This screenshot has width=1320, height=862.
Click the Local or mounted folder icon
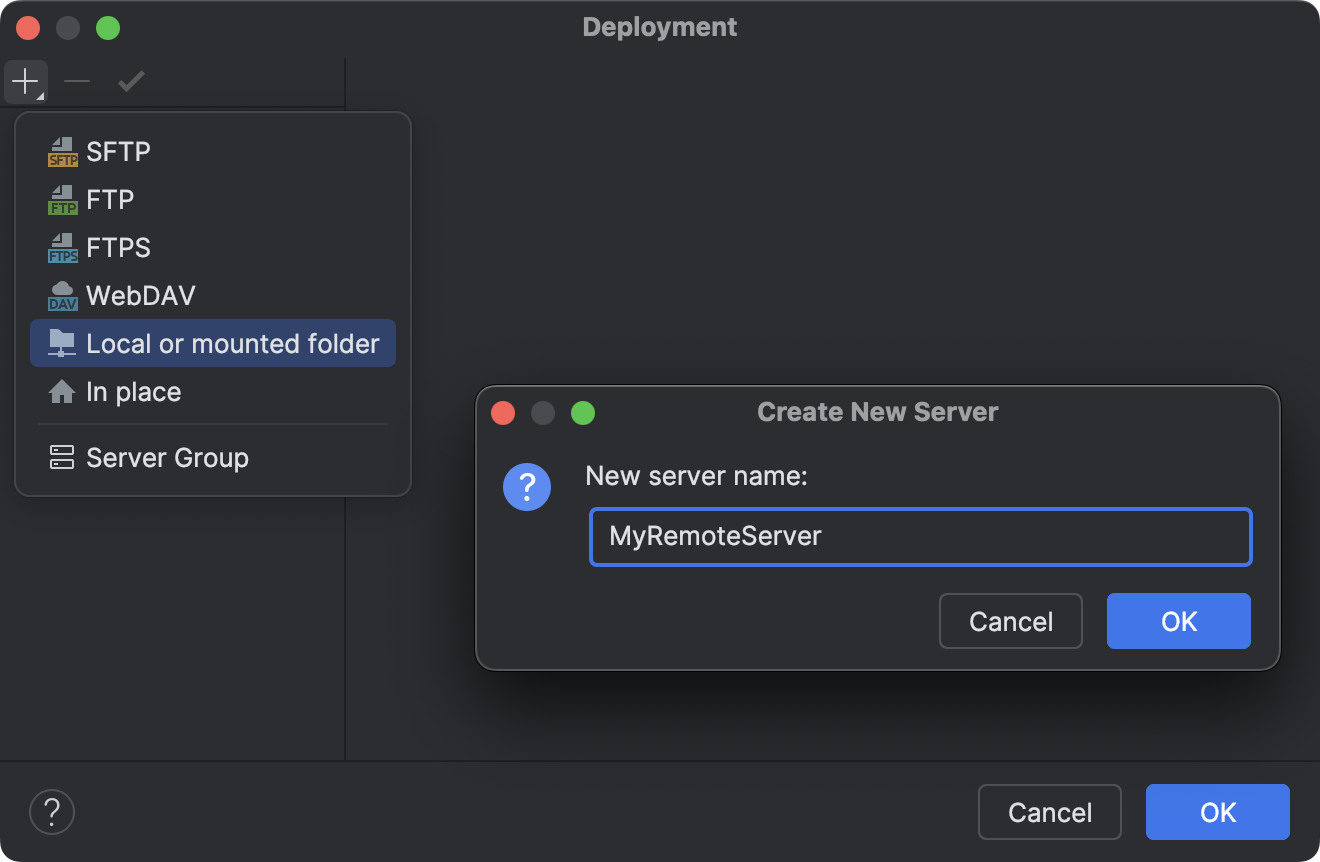coord(62,343)
